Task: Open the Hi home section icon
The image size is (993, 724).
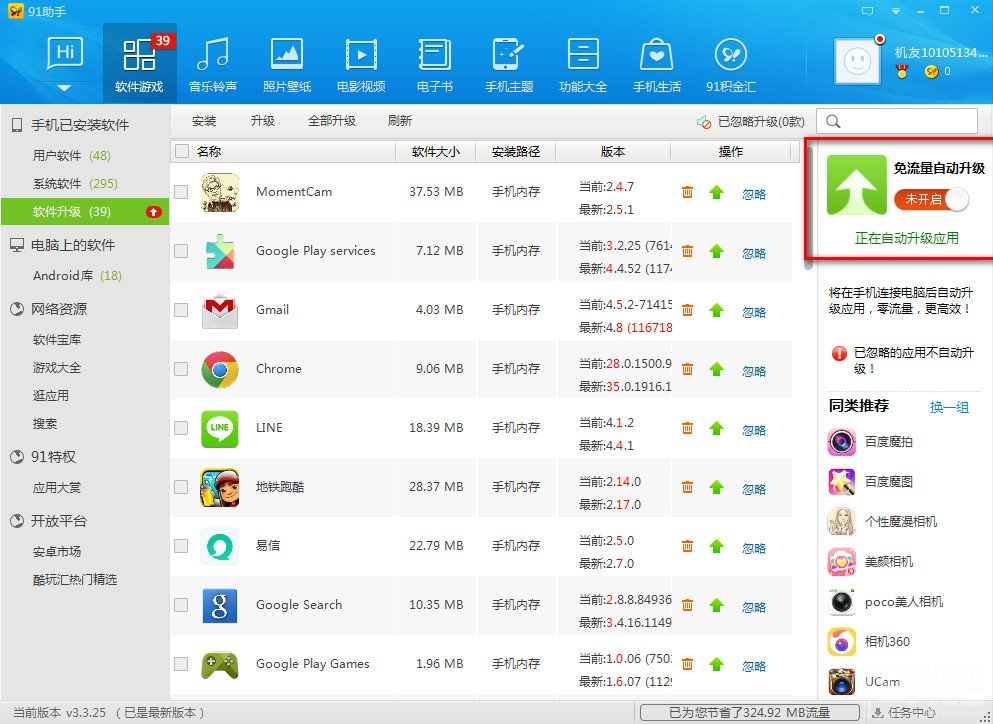Action: click(x=65, y=54)
